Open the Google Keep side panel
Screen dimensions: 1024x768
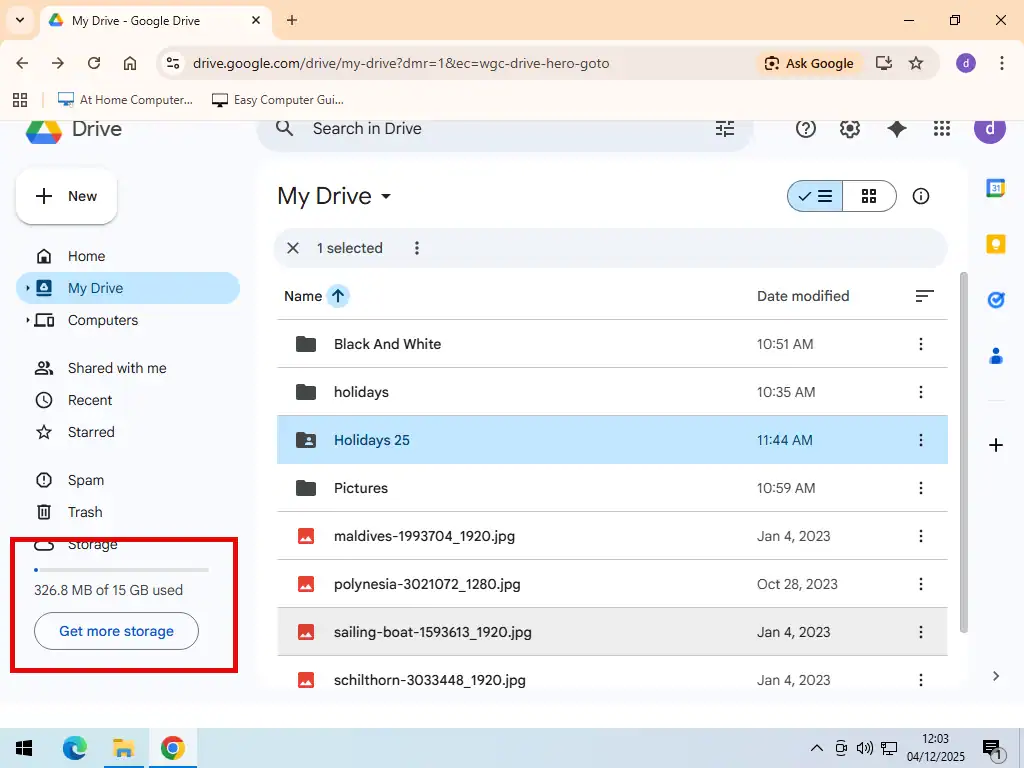tap(995, 243)
